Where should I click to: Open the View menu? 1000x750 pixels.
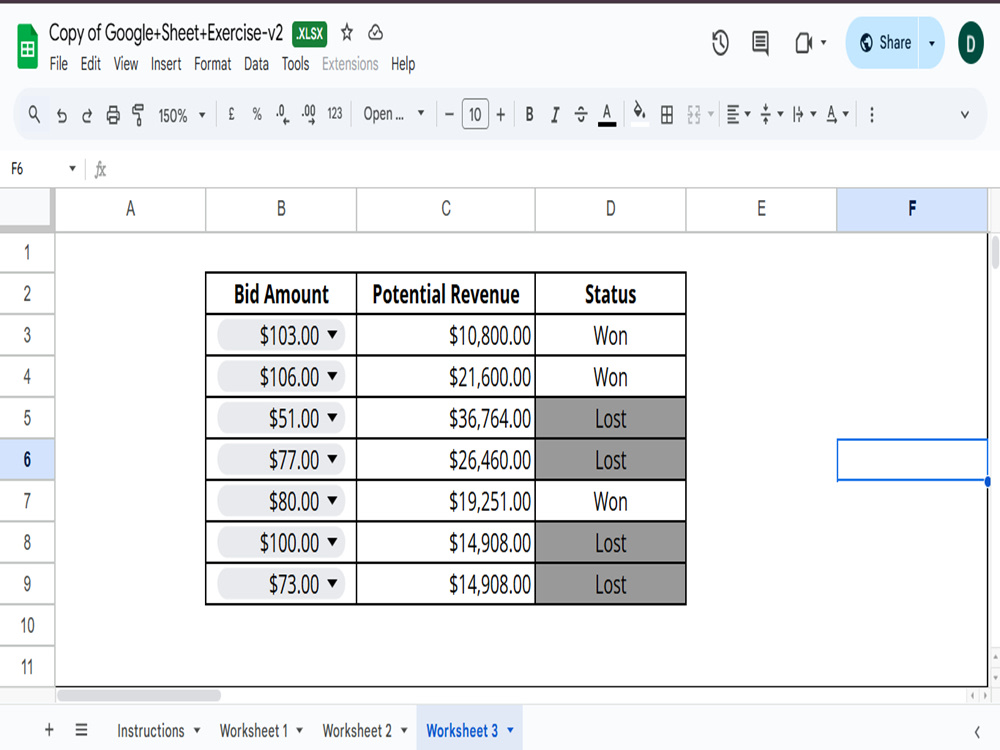[126, 64]
